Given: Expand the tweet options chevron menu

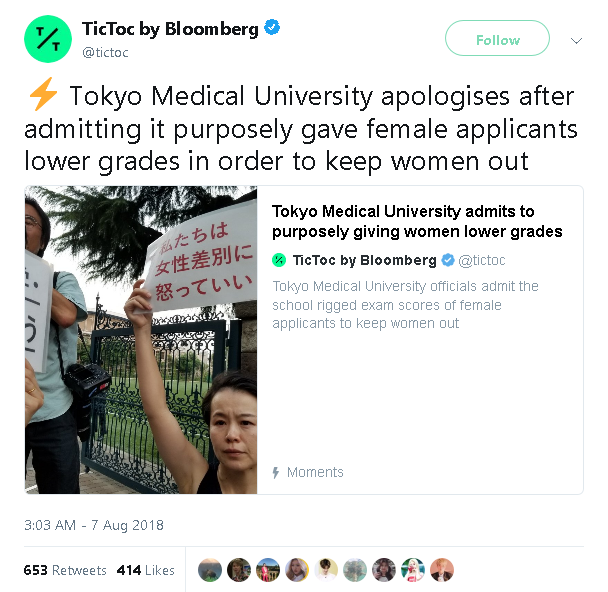Looking at the screenshot, I should [x=576, y=40].
